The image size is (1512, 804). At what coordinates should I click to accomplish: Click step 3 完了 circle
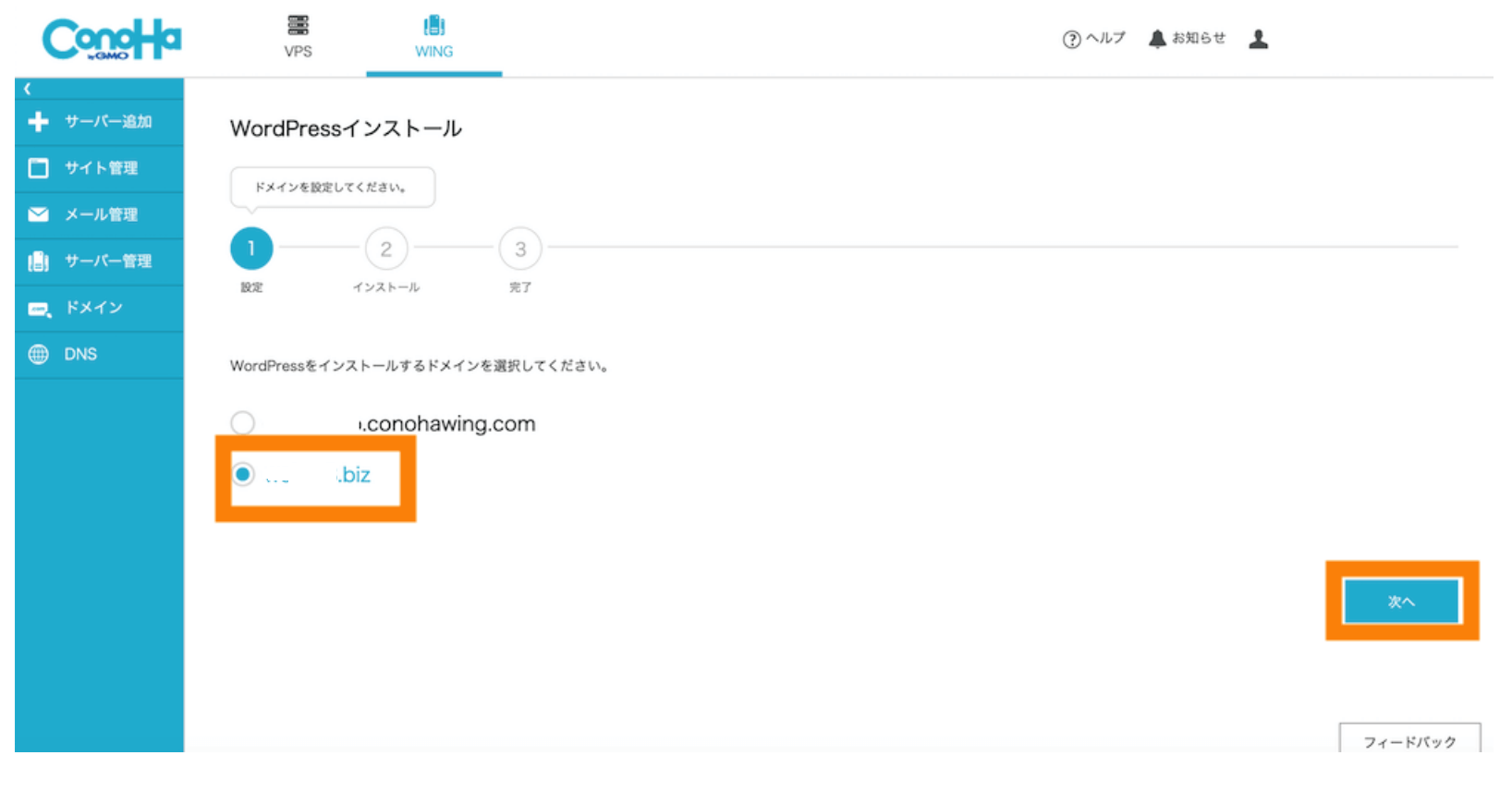pos(520,249)
